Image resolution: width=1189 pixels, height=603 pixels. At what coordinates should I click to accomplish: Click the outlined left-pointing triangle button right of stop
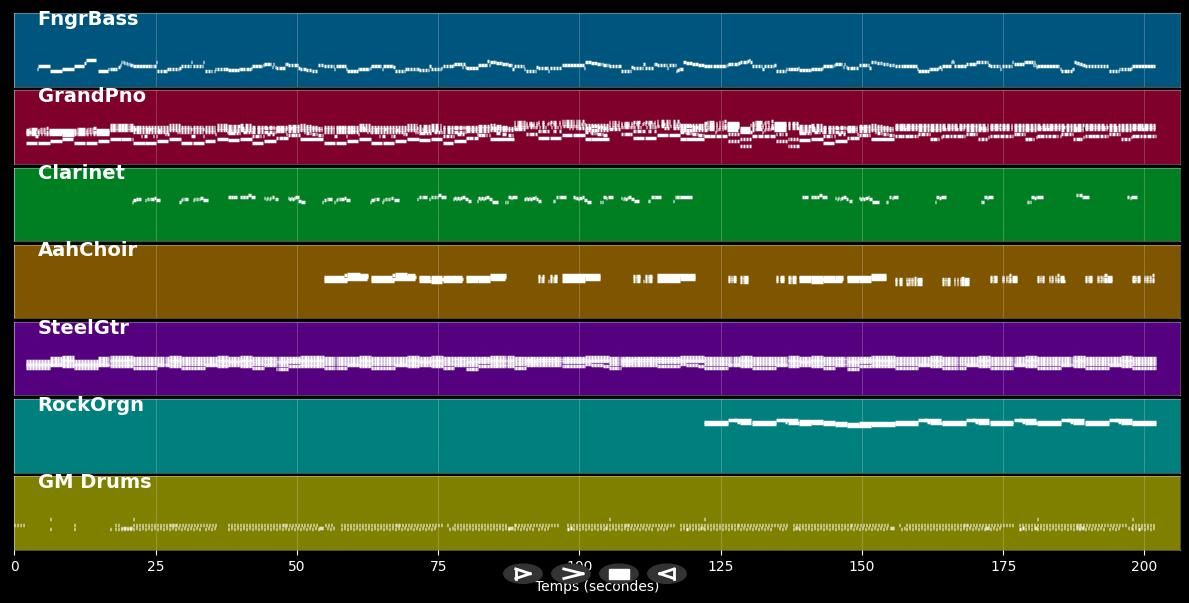[667, 573]
